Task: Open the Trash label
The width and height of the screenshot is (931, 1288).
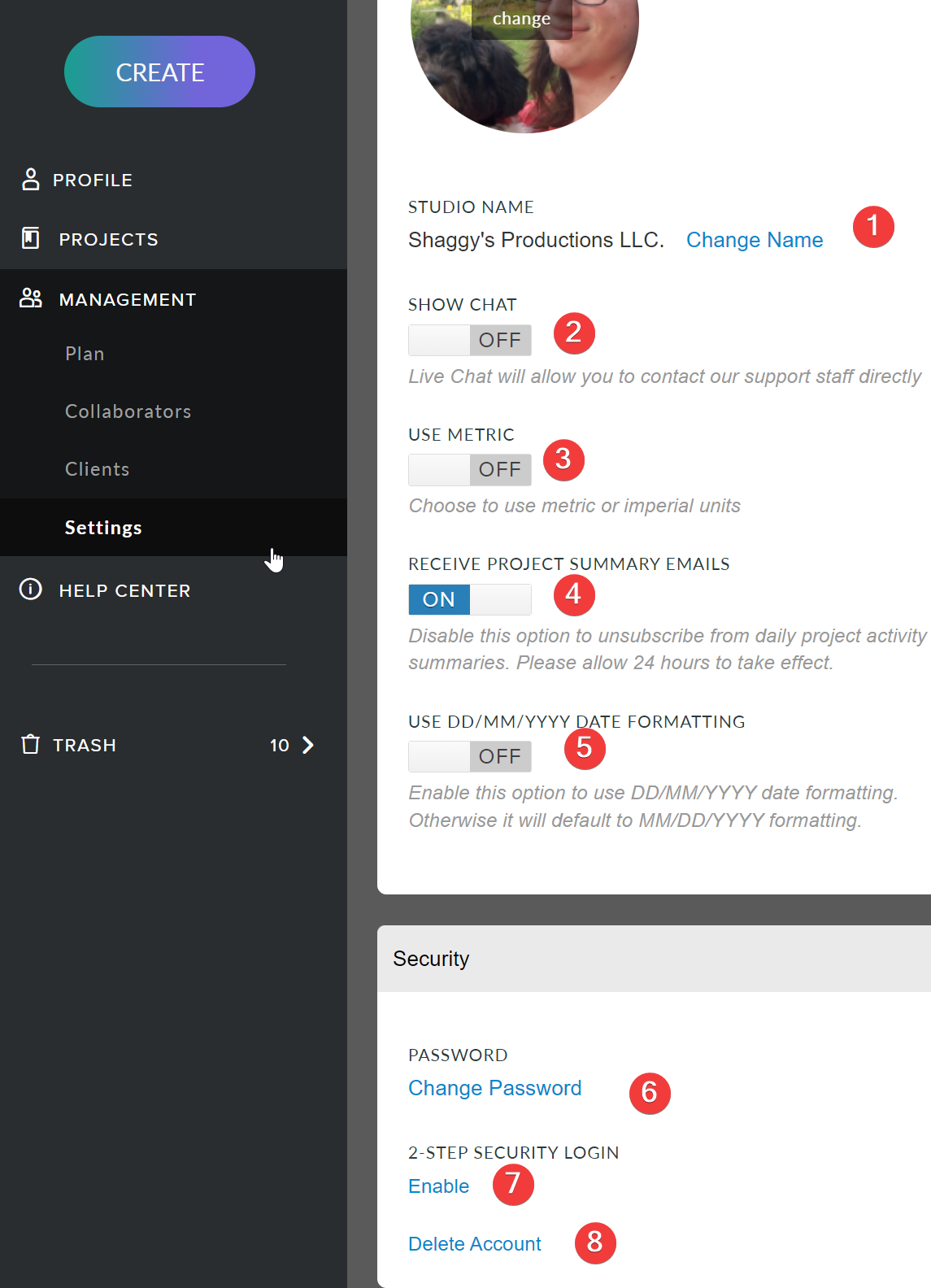Action: 85,746
